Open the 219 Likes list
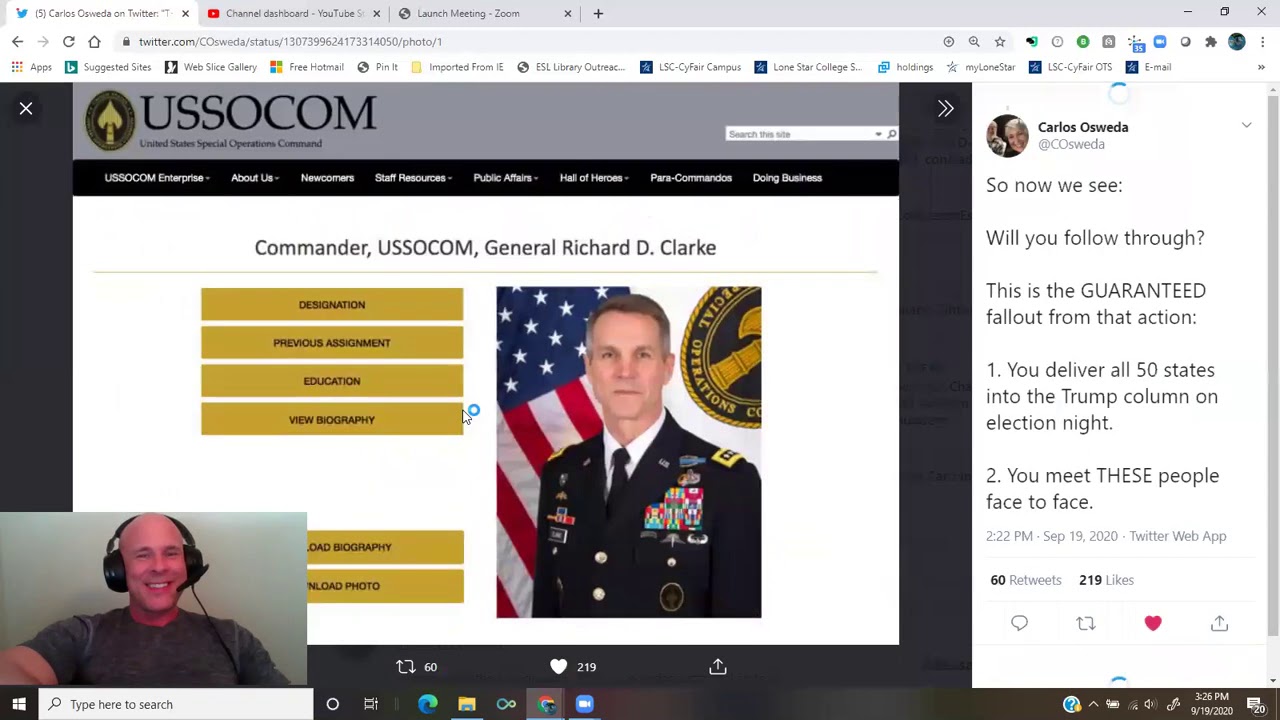 [x=1106, y=580]
